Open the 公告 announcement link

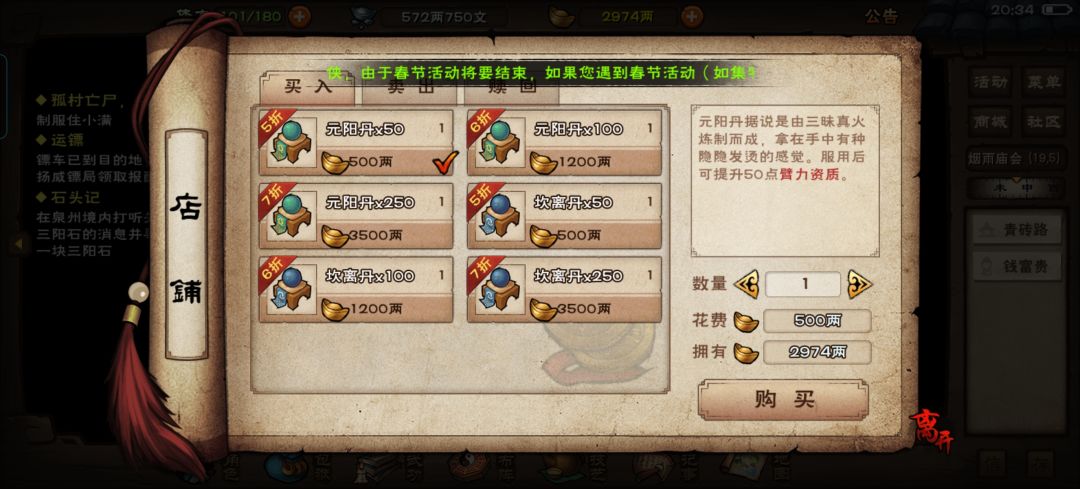pyautogui.click(x=882, y=17)
